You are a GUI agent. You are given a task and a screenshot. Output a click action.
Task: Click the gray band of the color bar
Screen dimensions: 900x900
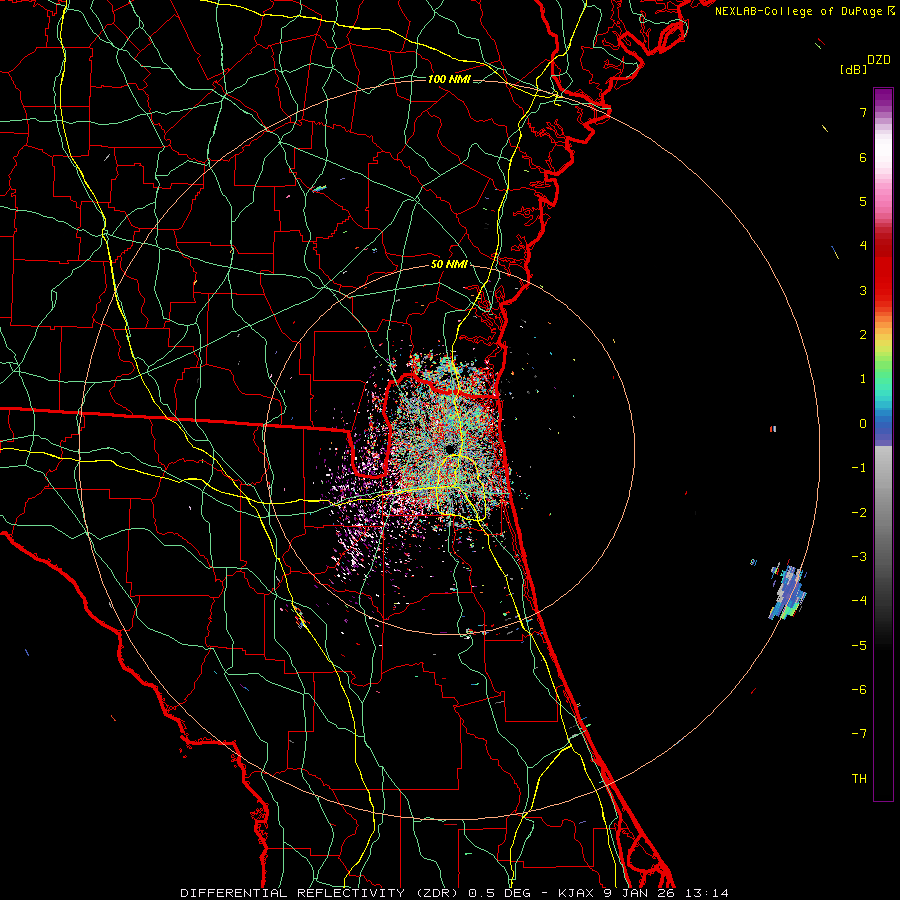[883, 517]
